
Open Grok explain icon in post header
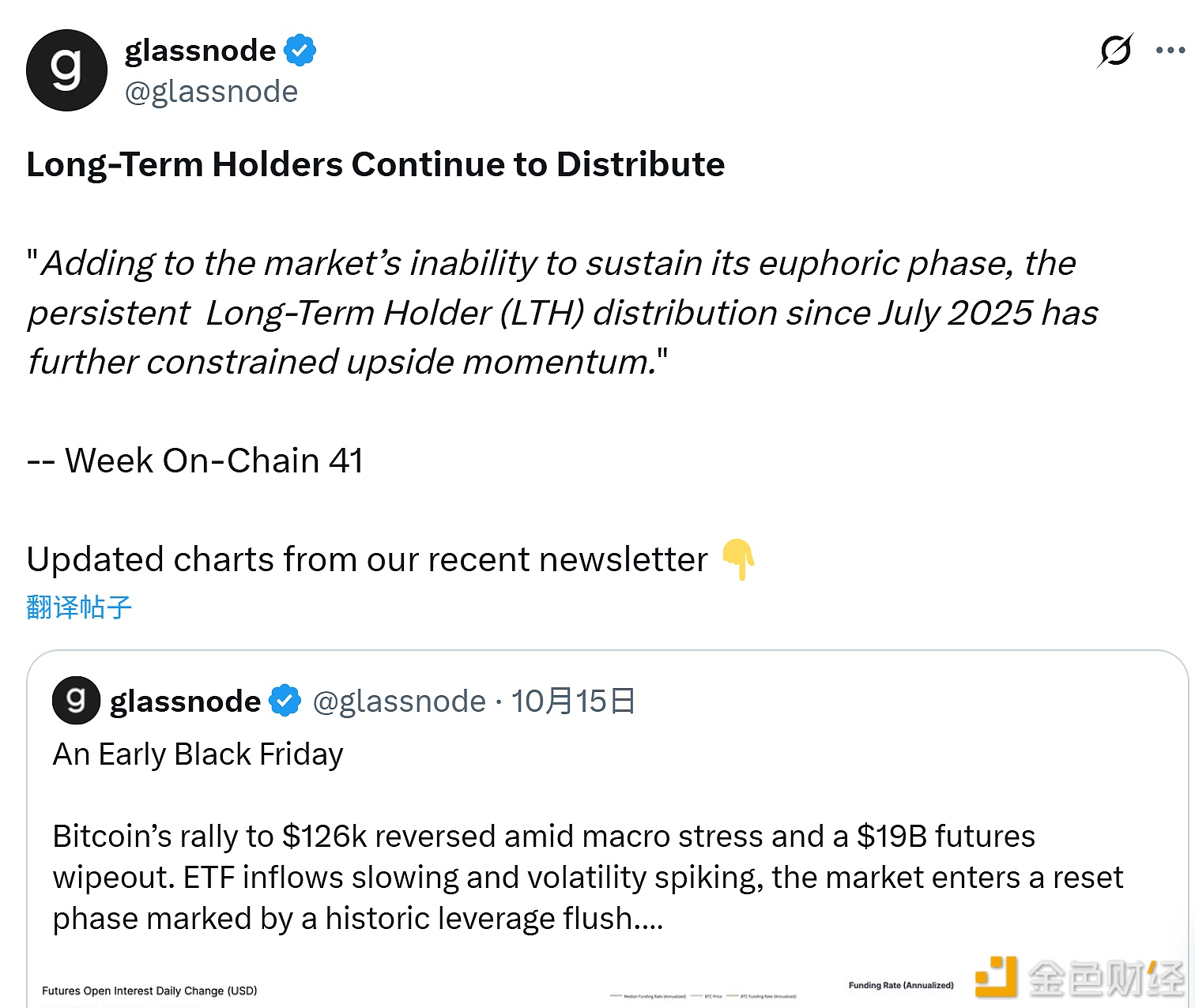click(1115, 51)
